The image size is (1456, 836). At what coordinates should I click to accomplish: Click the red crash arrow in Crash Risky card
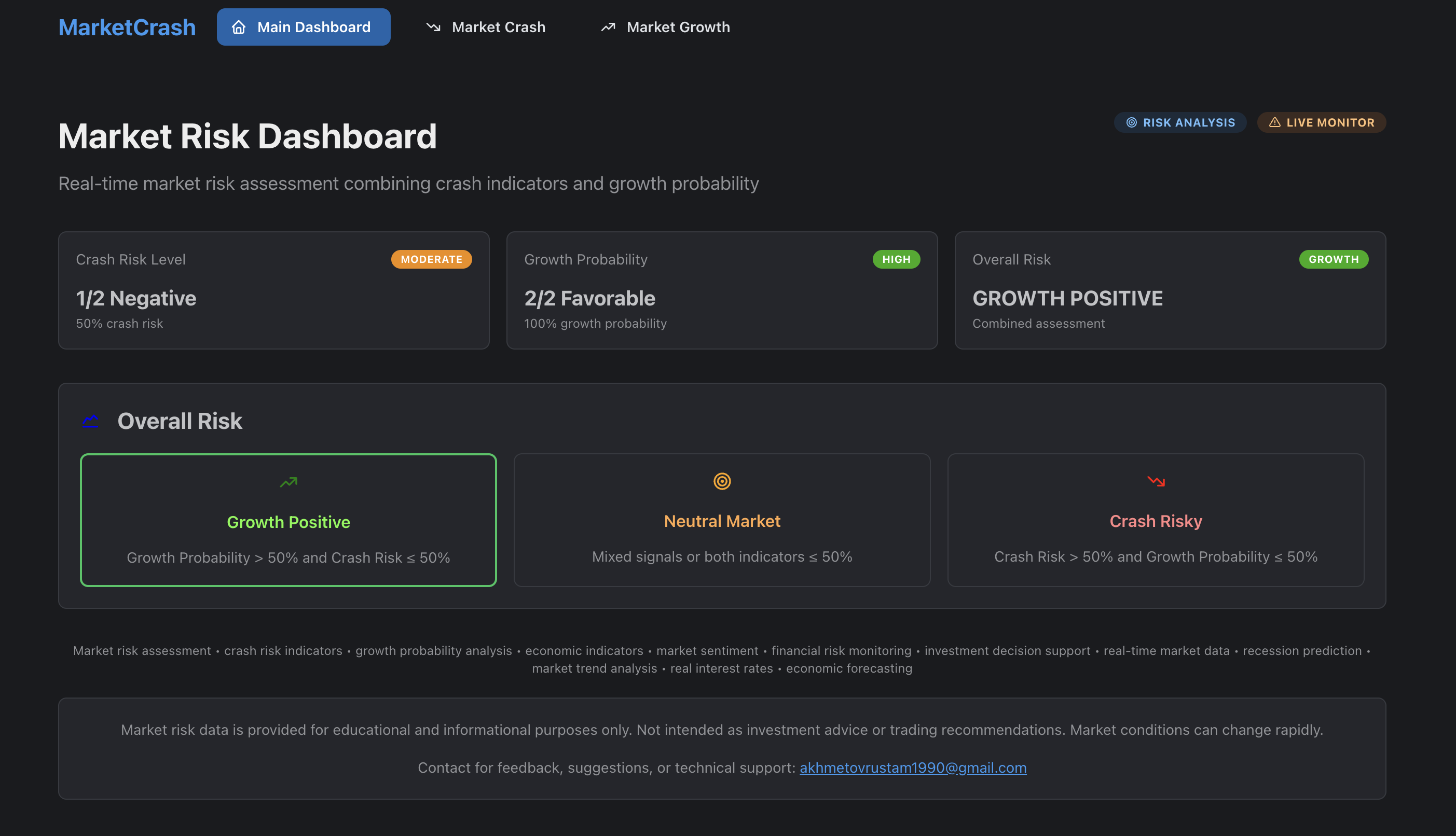coord(1156,482)
